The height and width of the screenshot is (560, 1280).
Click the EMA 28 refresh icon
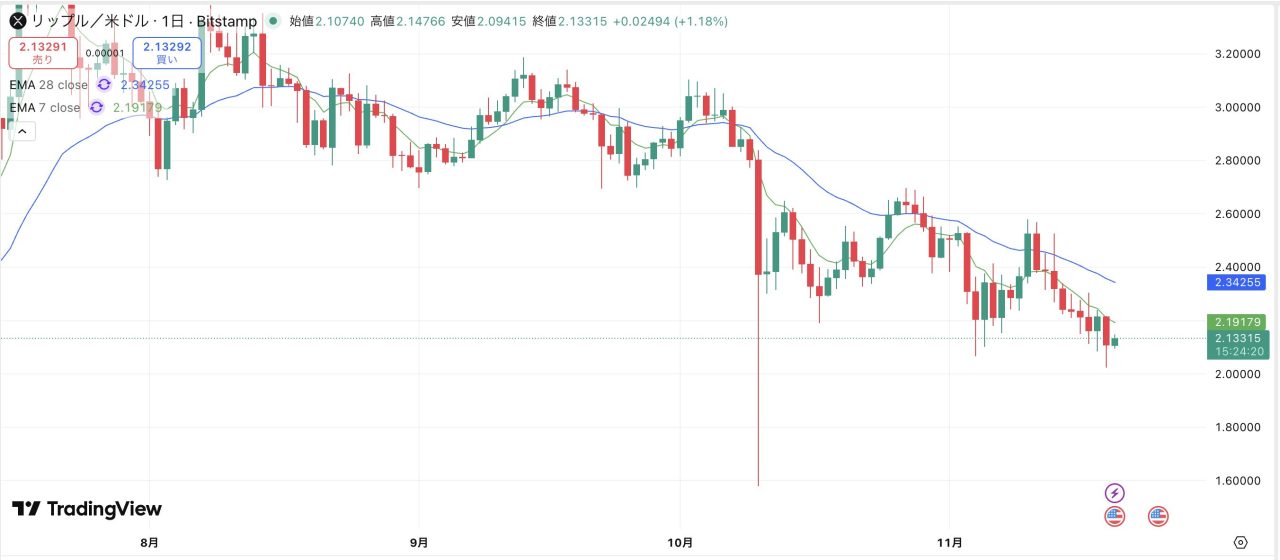pyautogui.click(x=104, y=85)
